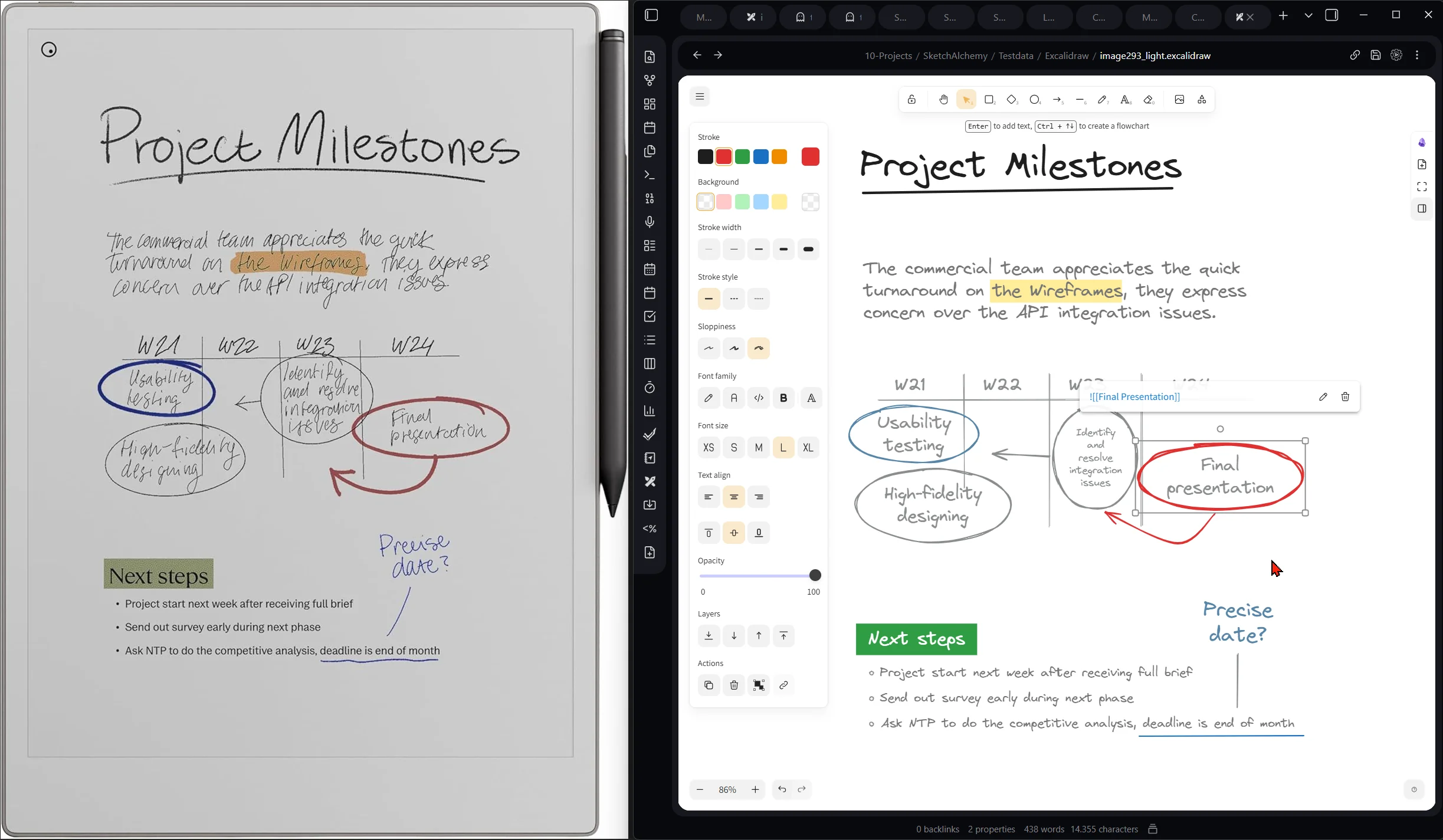The height and width of the screenshot is (840, 1443).
Task: Edit the Final Presentation link
Action: coord(1323,397)
